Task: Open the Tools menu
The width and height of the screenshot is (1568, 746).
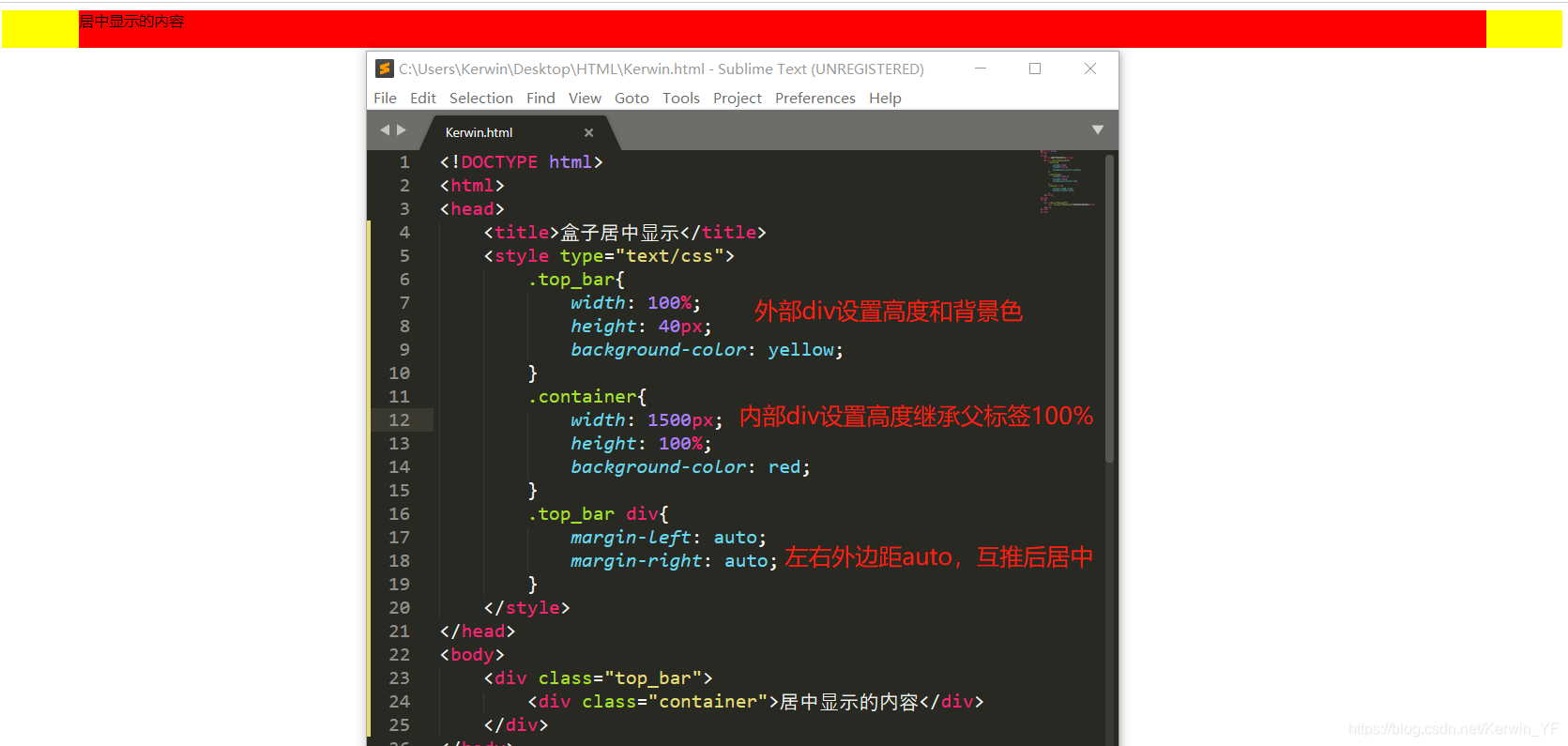Action: [x=681, y=98]
